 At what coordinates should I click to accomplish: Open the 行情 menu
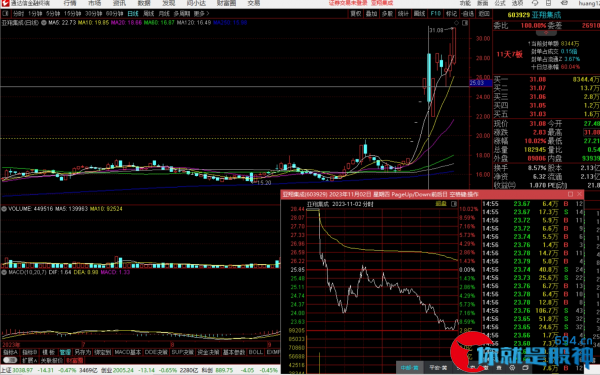(70, 3)
